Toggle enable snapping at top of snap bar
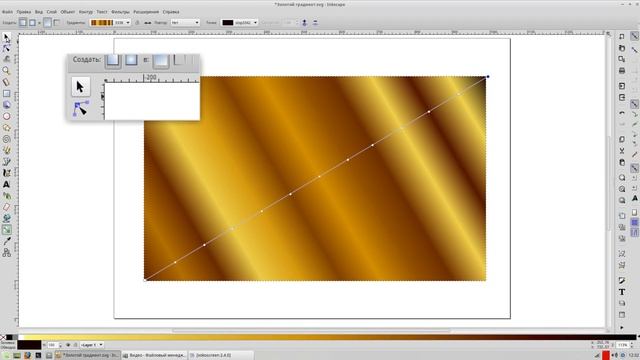 (634, 36)
